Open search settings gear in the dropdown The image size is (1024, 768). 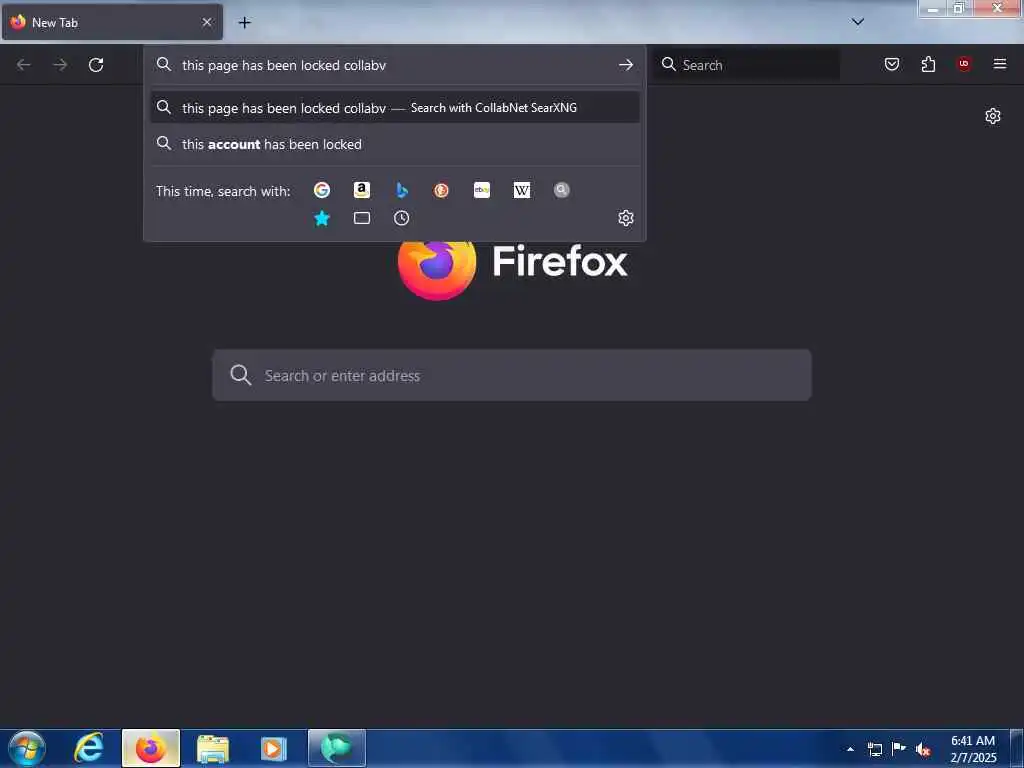(x=626, y=218)
